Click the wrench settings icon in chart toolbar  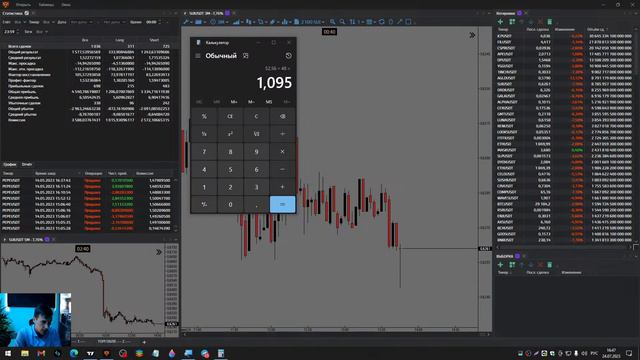coord(187,22)
